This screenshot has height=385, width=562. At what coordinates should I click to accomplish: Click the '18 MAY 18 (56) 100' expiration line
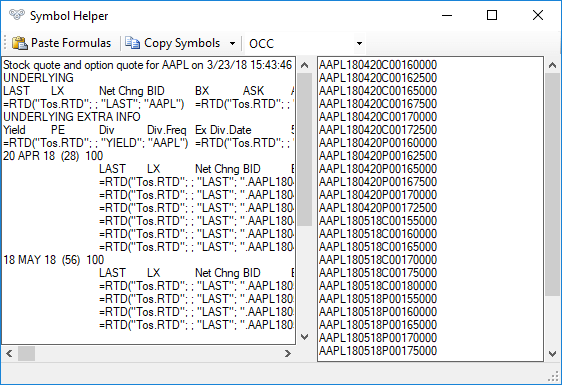(53, 260)
